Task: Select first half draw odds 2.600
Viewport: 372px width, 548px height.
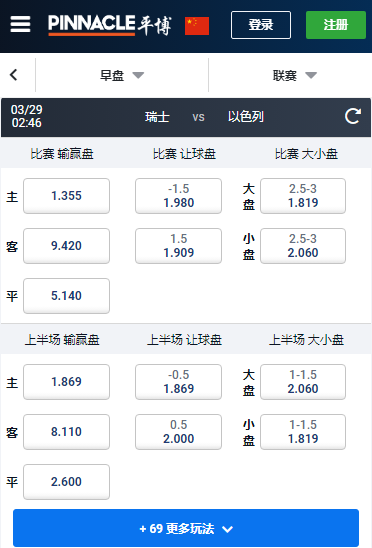Action: pos(66,482)
